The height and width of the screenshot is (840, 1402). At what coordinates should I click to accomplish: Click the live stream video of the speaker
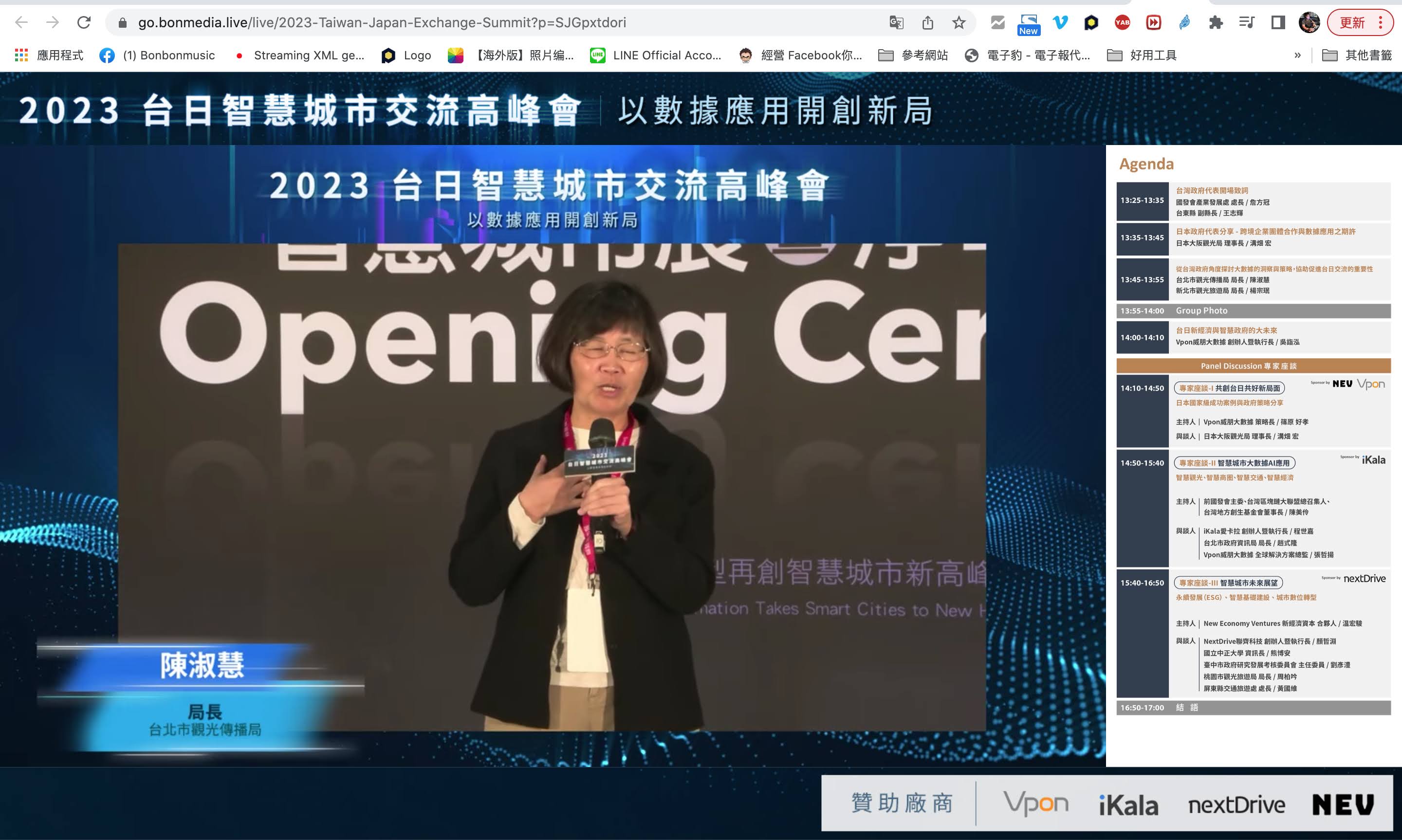click(552, 487)
